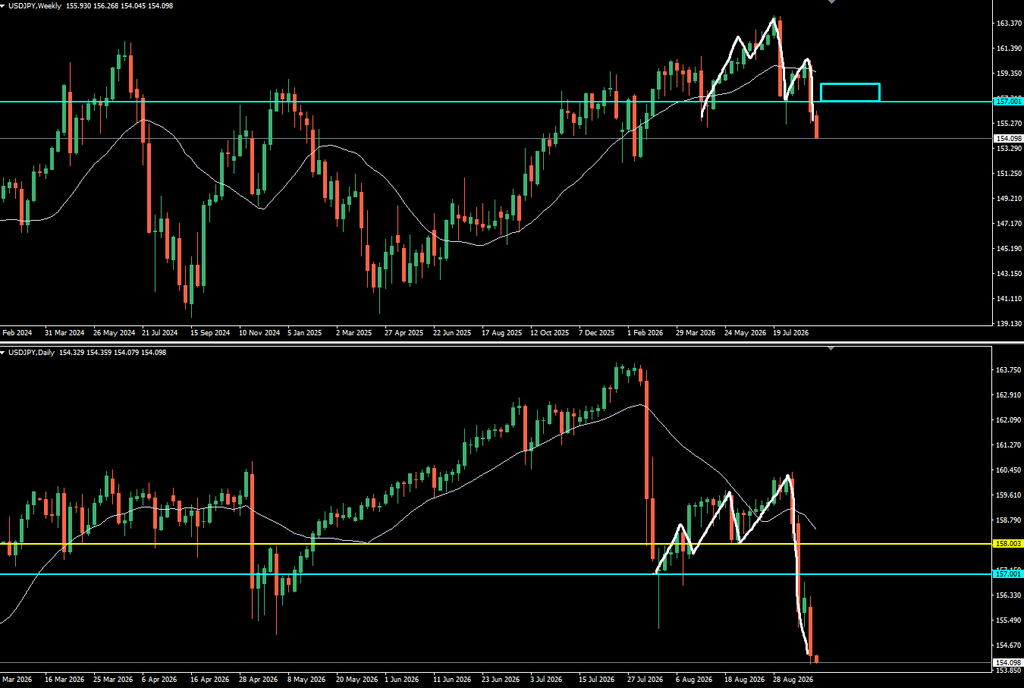
Task: Click the 154.098 price label on daily axis
Action: pos(1008,663)
